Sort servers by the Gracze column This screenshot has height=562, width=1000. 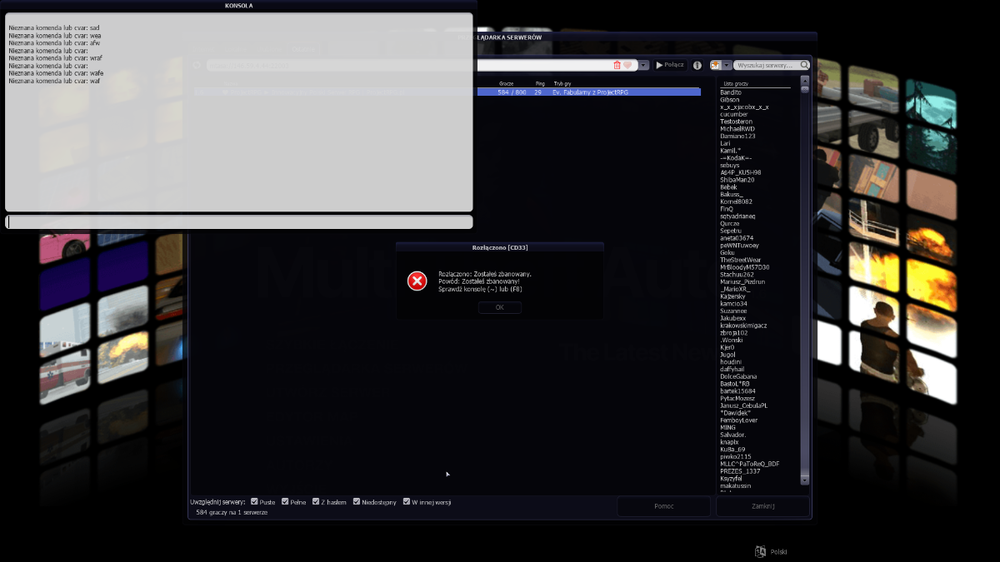[x=506, y=84]
